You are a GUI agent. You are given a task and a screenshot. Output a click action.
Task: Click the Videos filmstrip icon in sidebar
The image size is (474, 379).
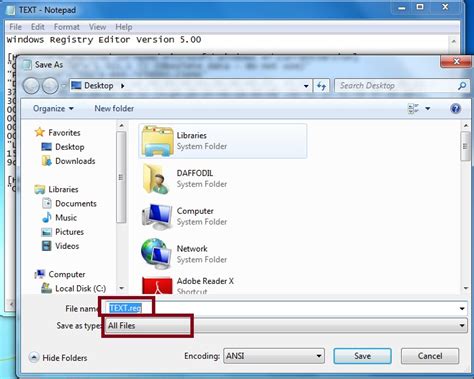coord(46,246)
